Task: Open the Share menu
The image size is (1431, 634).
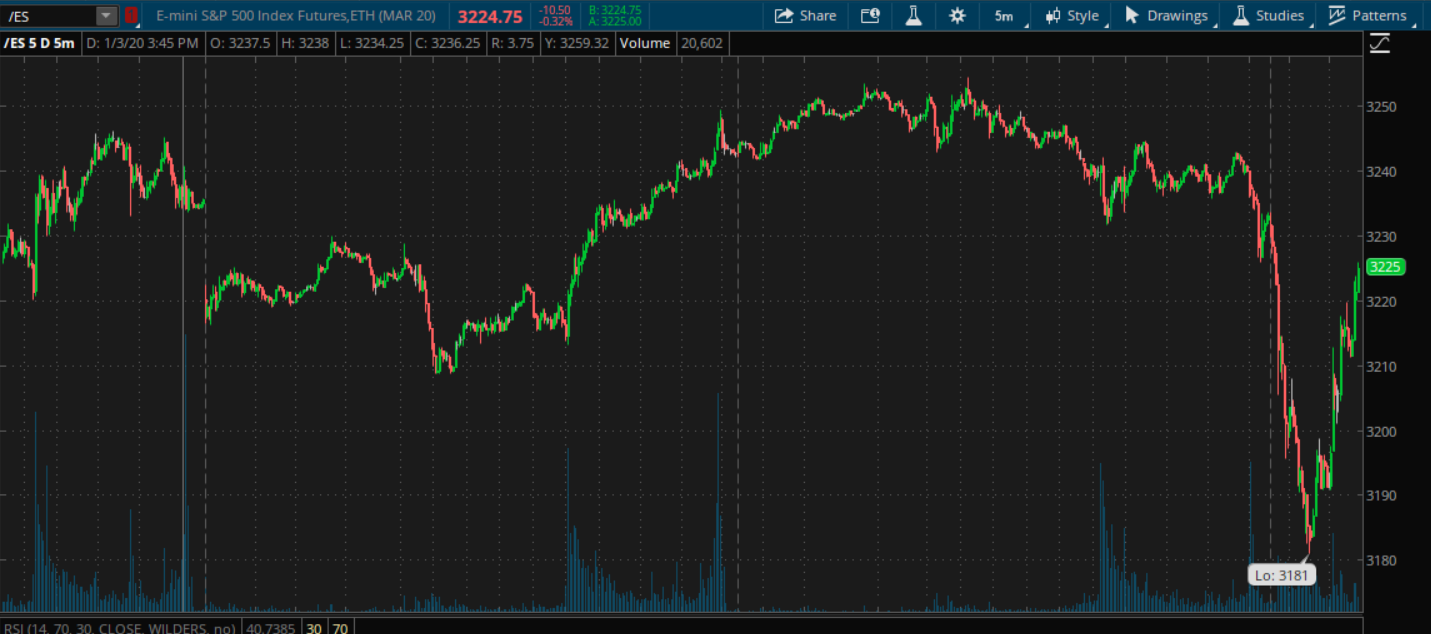Action: 805,15
